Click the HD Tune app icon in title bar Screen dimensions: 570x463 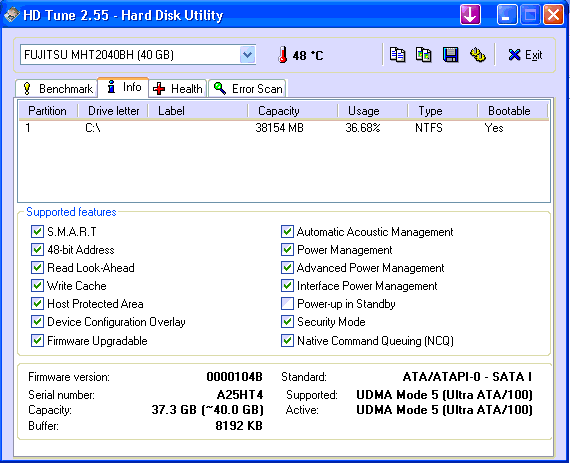tap(11, 15)
